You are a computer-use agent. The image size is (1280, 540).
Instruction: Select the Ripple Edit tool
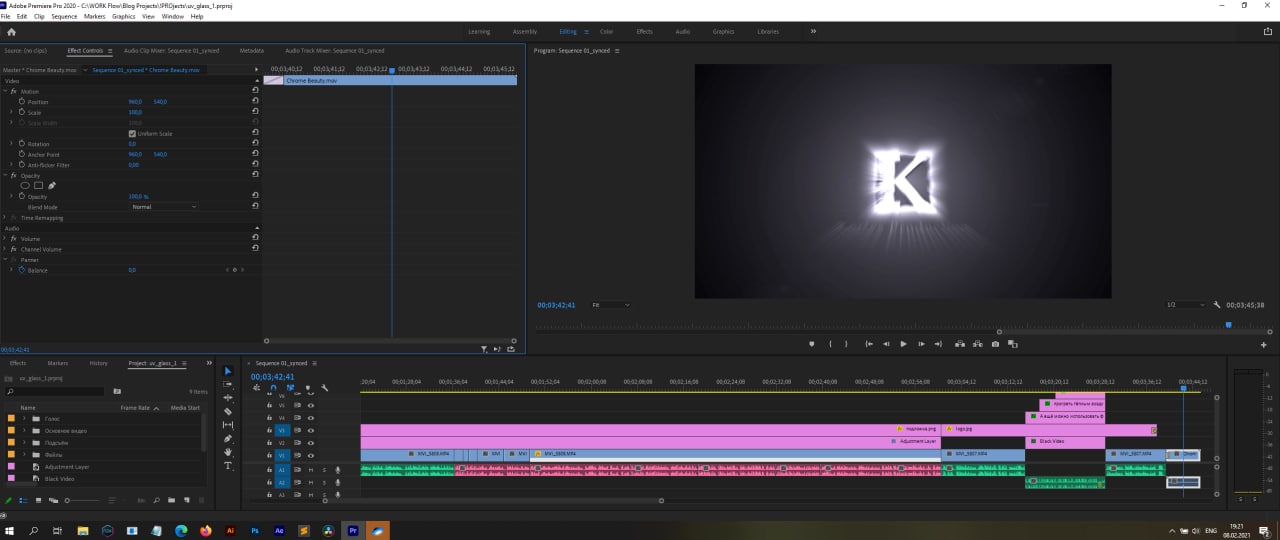(x=227, y=398)
